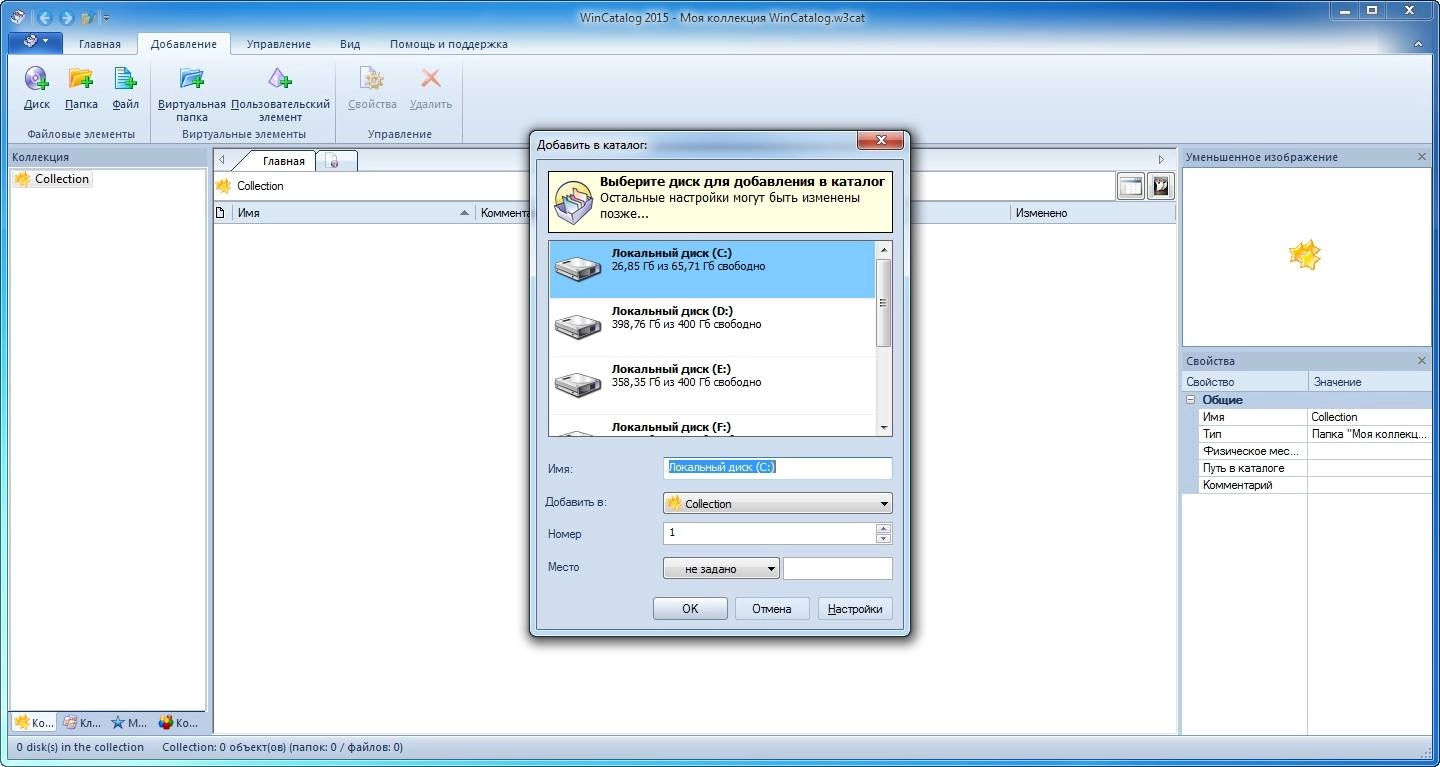Viewport: 1440px width, 767px height.
Task: Click the Папка add-folder ribbon icon
Action: click(81, 88)
